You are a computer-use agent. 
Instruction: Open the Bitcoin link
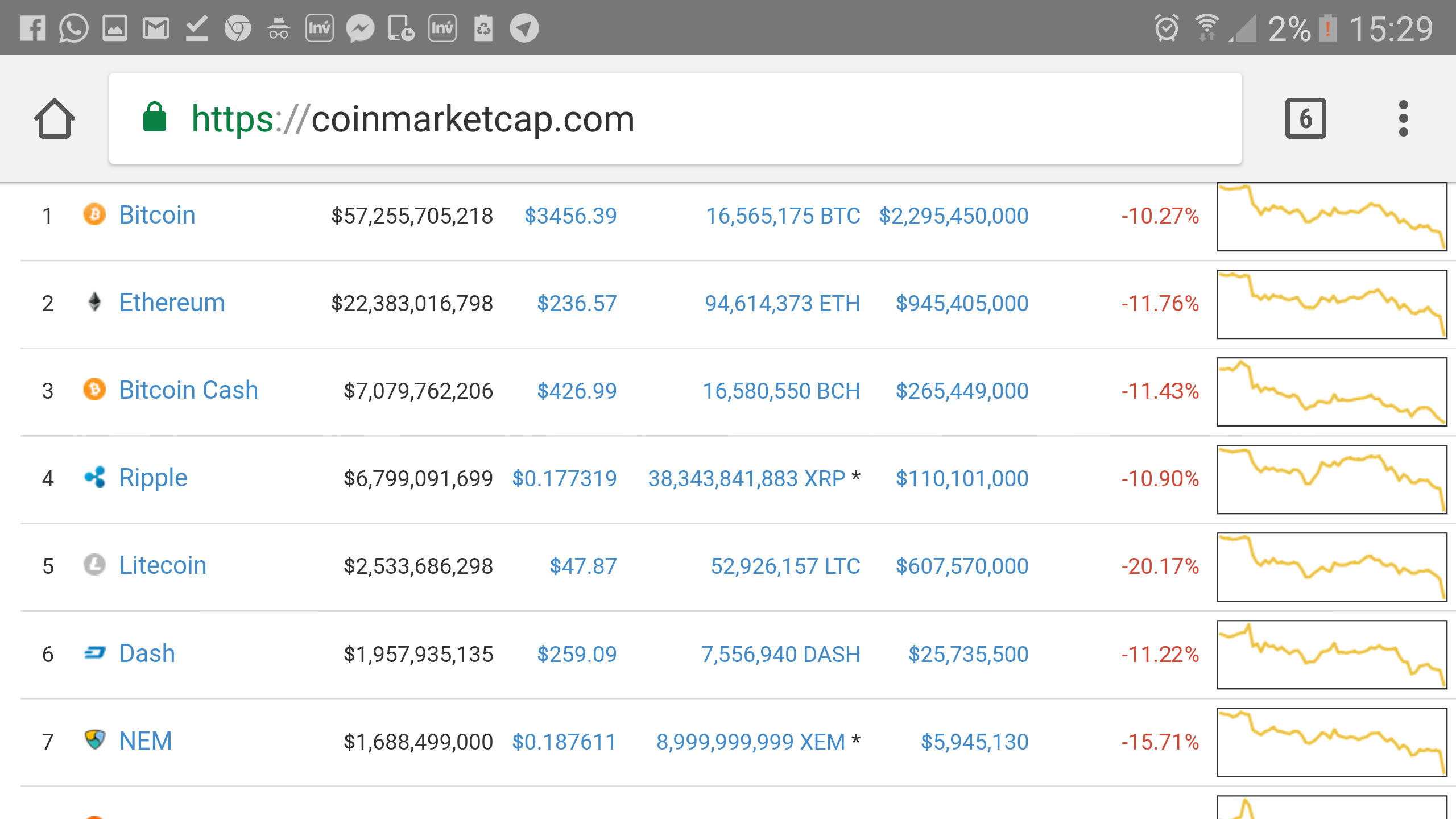[x=157, y=215]
